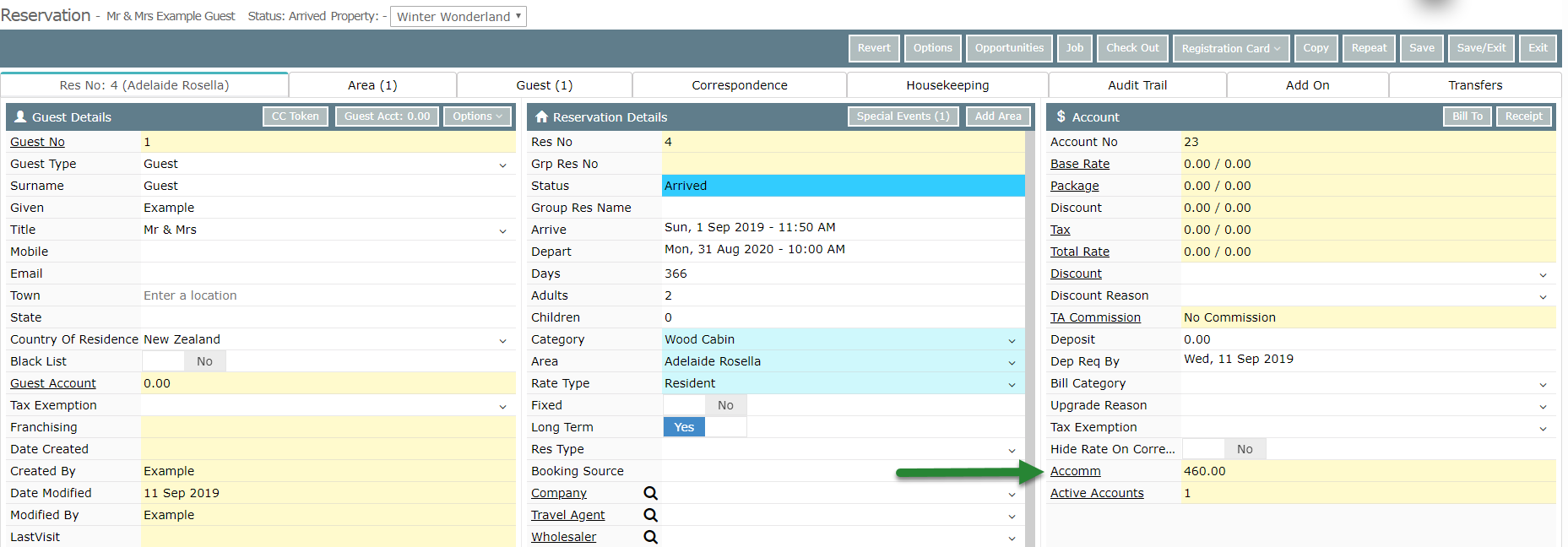Click the Receipt button
Image resolution: width=1568 pixels, height=547 pixels.
tap(1523, 116)
